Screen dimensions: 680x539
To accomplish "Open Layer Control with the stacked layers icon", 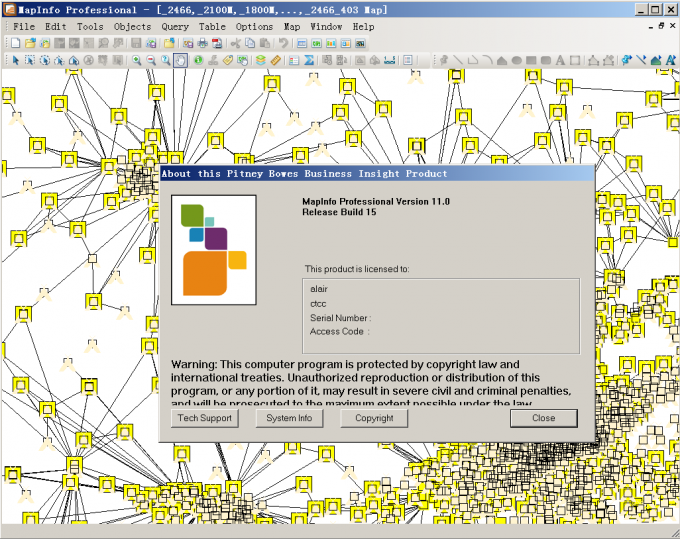I will [261, 60].
